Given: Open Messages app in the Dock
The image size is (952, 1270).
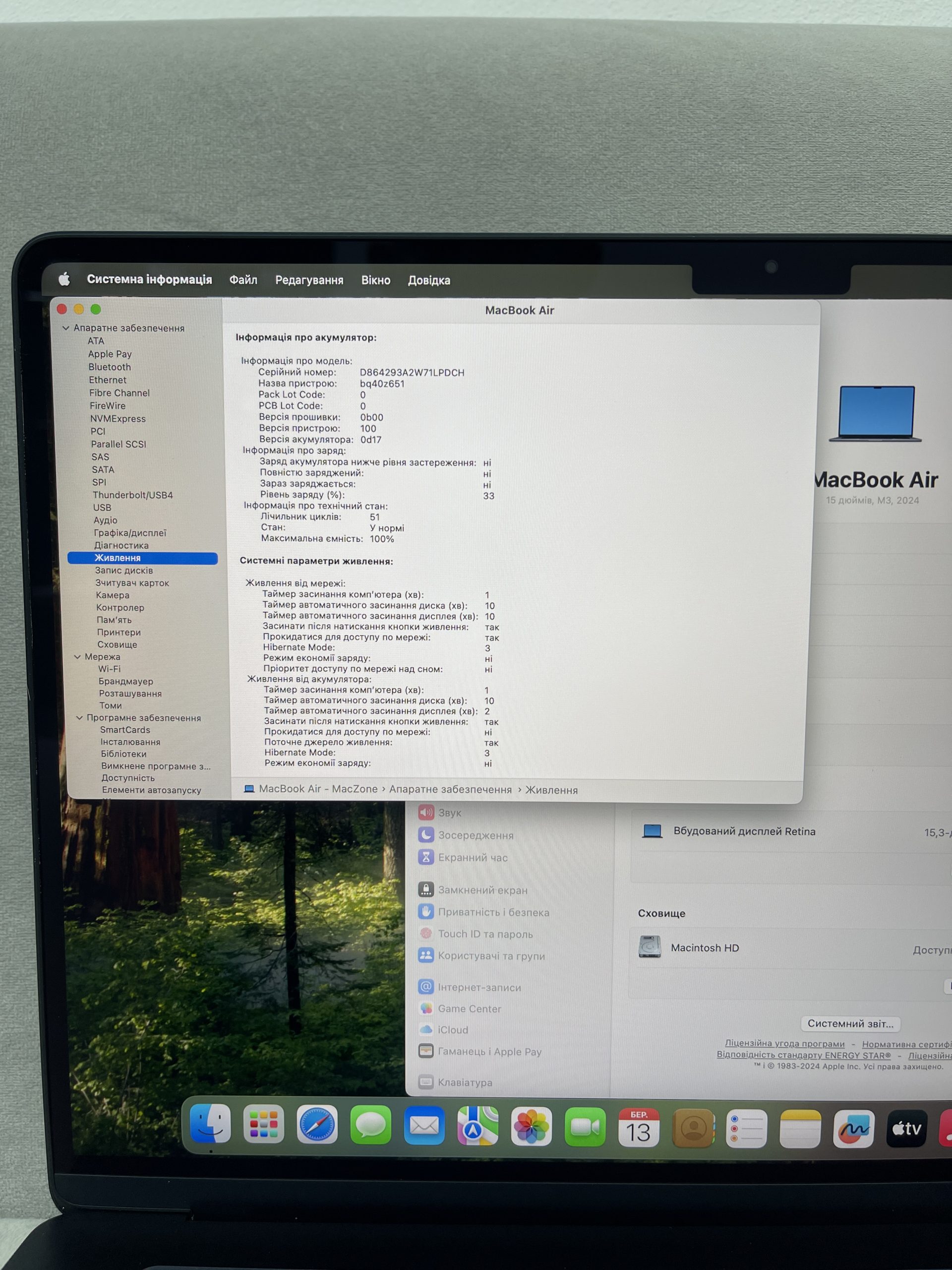Looking at the screenshot, I should coord(370,1125).
